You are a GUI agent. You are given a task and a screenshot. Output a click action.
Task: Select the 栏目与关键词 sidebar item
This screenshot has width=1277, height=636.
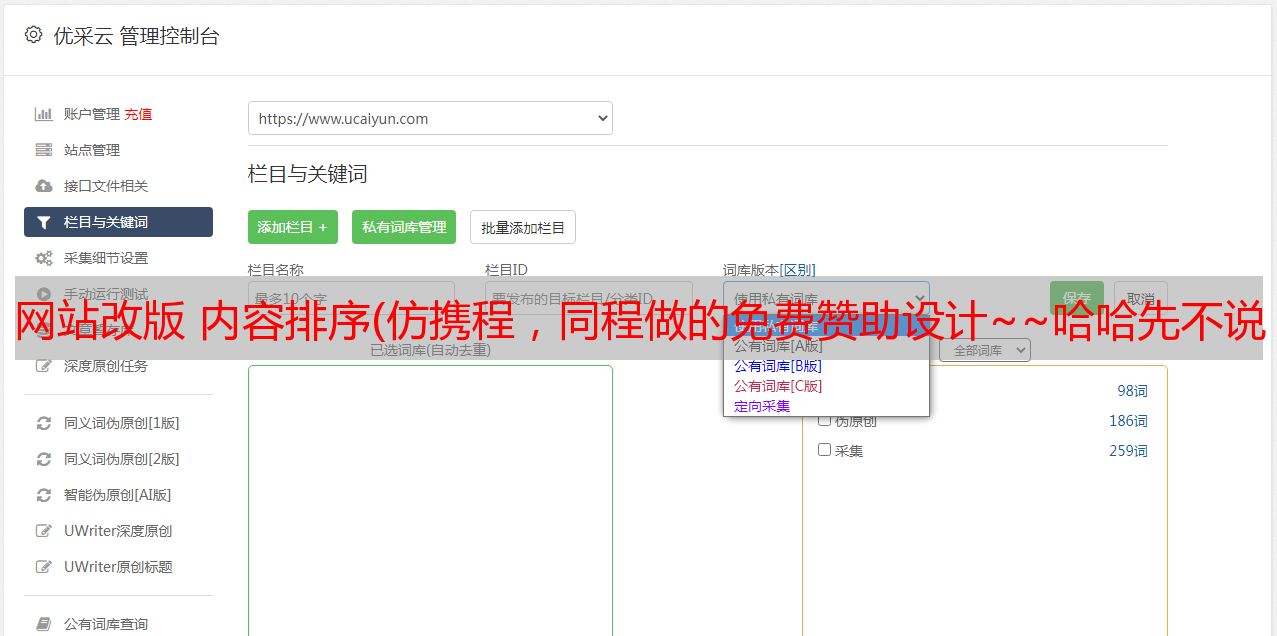point(118,222)
